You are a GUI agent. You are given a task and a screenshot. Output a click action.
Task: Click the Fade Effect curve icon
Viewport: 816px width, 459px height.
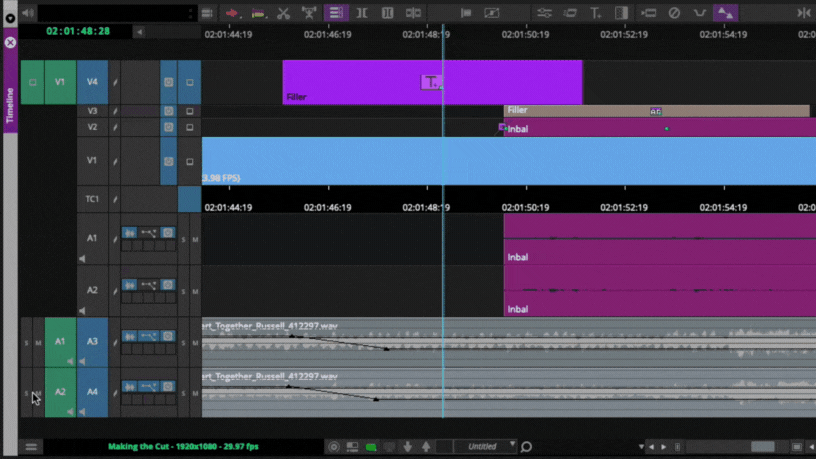[700, 13]
